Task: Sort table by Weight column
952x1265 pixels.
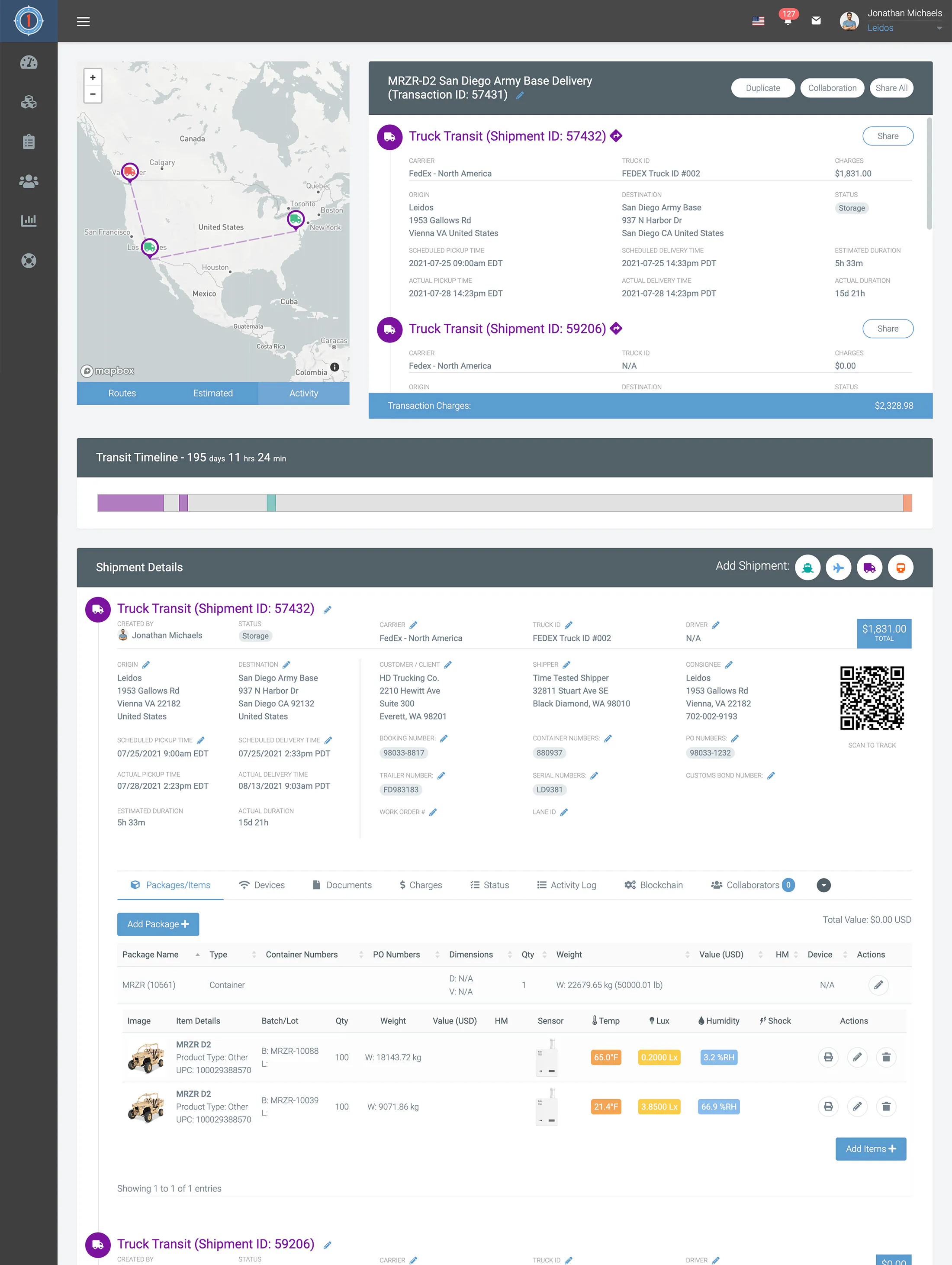Action: pyautogui.click(x=623, y=955)
